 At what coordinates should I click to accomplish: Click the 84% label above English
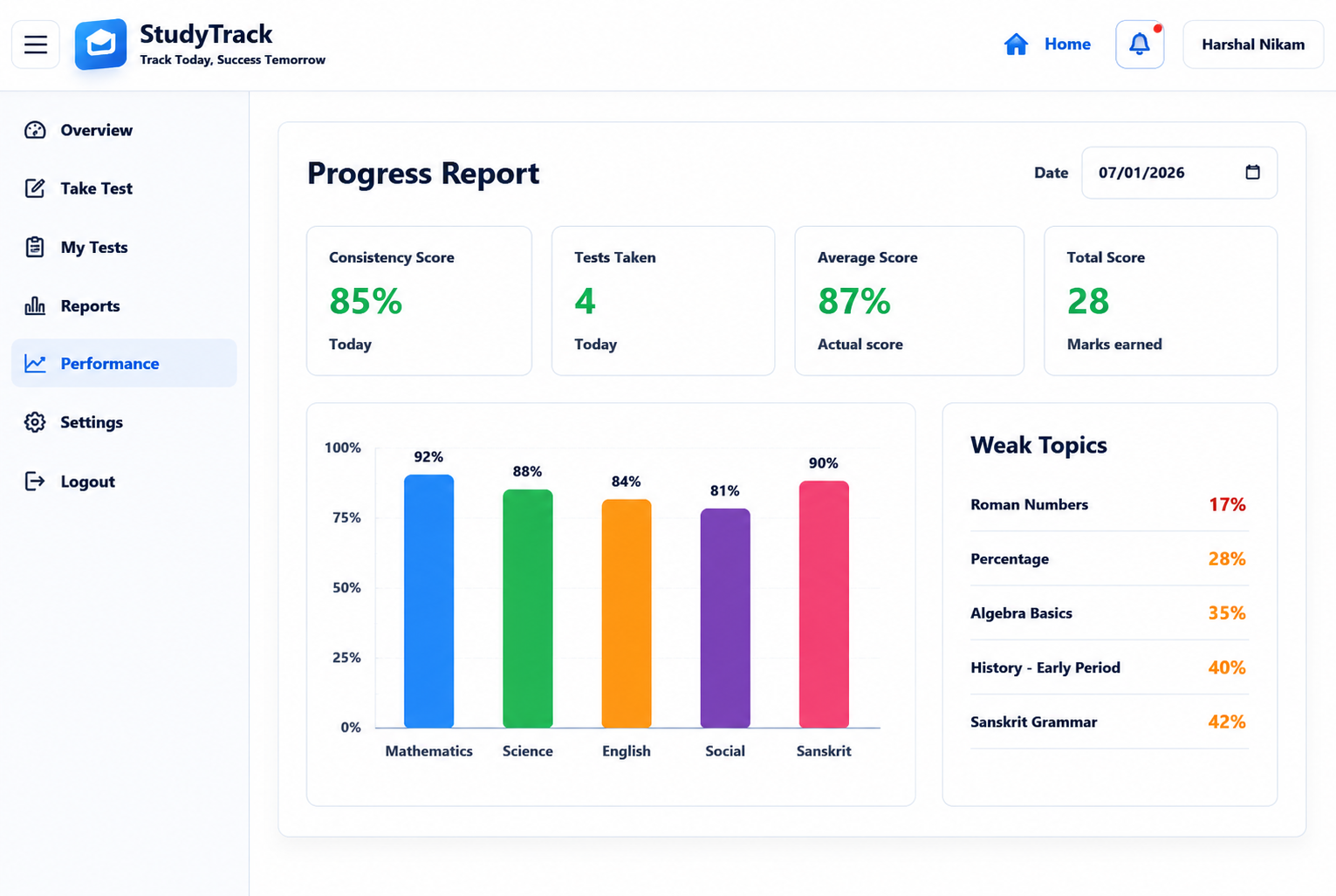(x=627, y=482)
